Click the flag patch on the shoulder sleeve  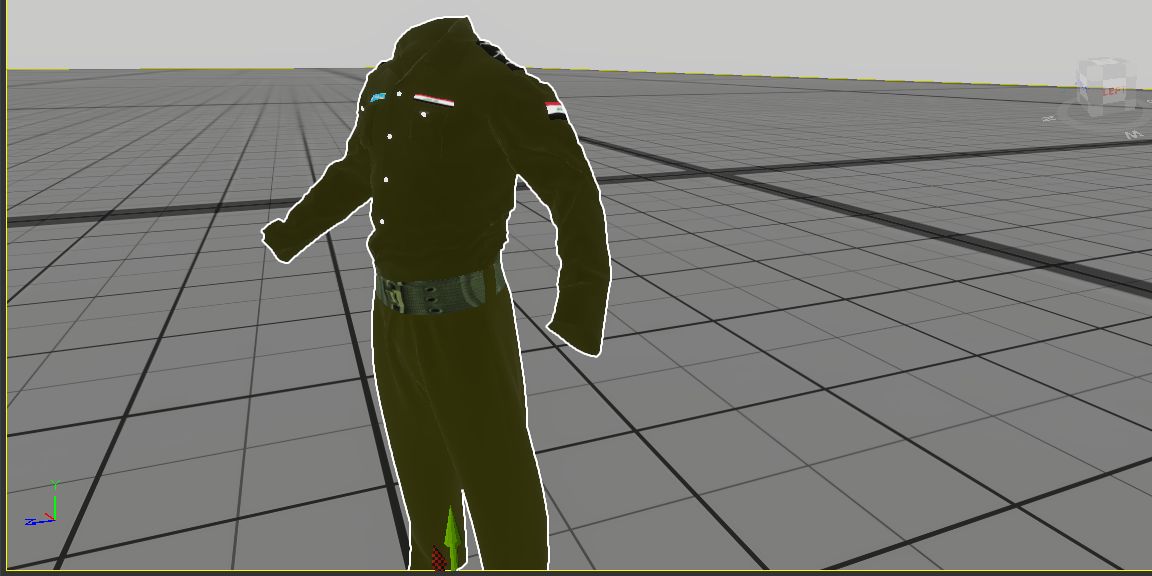[x=554, y=110]
